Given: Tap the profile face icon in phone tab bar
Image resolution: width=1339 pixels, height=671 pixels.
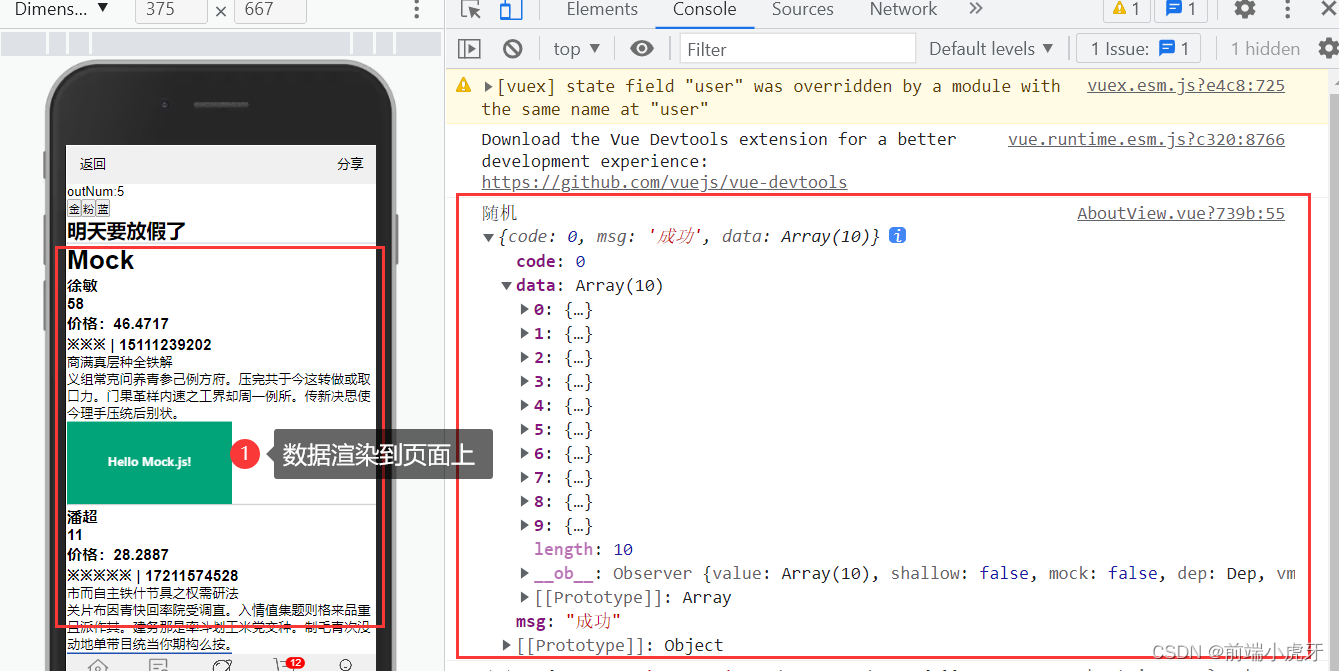Looking at the screenshot, I should pyautogui.click(x=345, y=665).
